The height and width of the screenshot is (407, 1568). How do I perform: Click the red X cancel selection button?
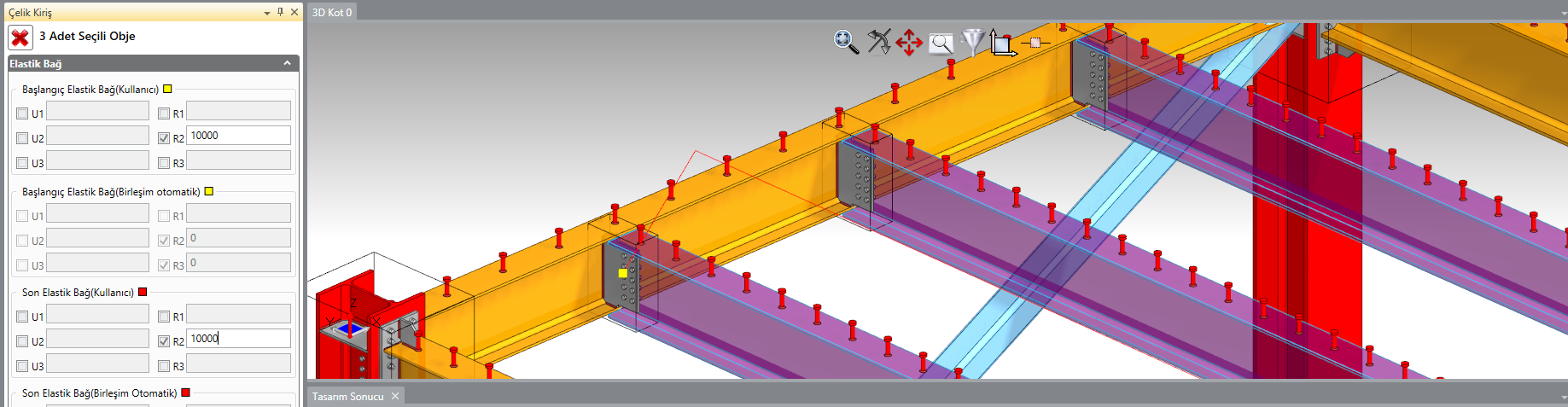point(20,38)
